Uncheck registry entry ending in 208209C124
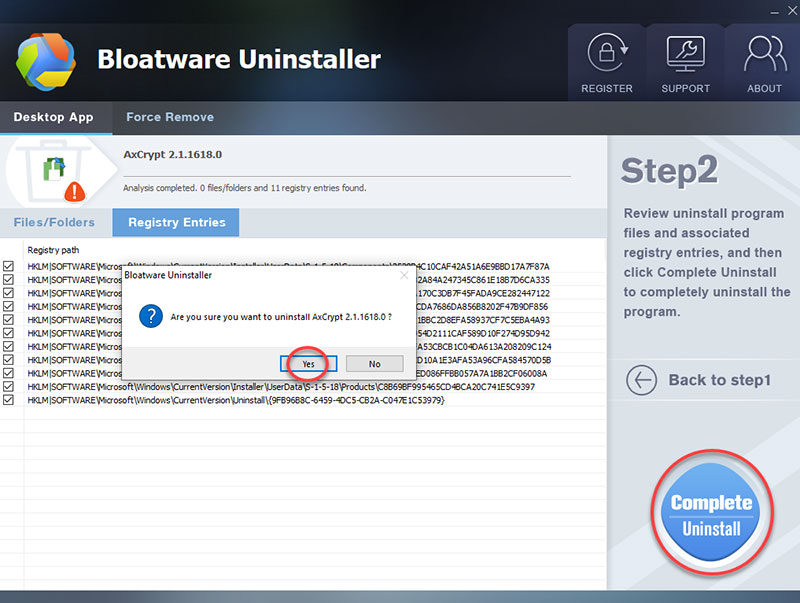 [8, 346]
